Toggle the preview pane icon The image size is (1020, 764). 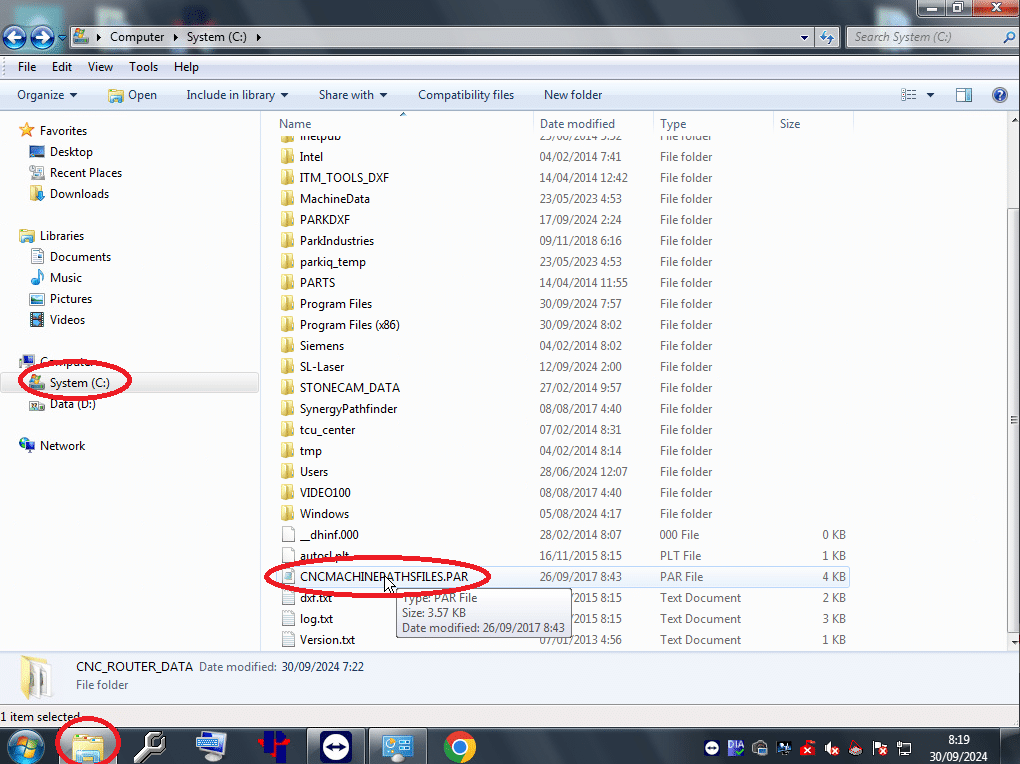click(964, 95)
